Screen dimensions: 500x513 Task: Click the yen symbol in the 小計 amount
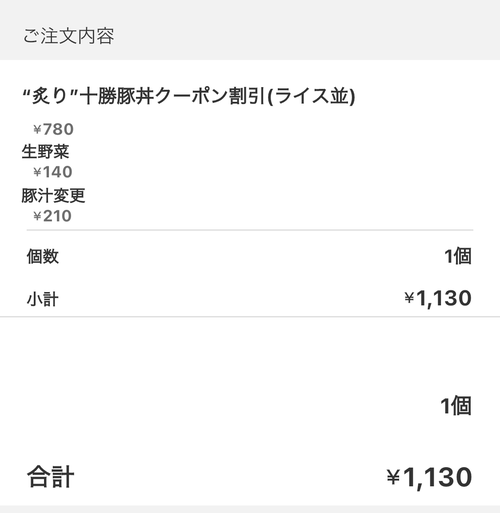pyautogui.click(x=409, y=298)
